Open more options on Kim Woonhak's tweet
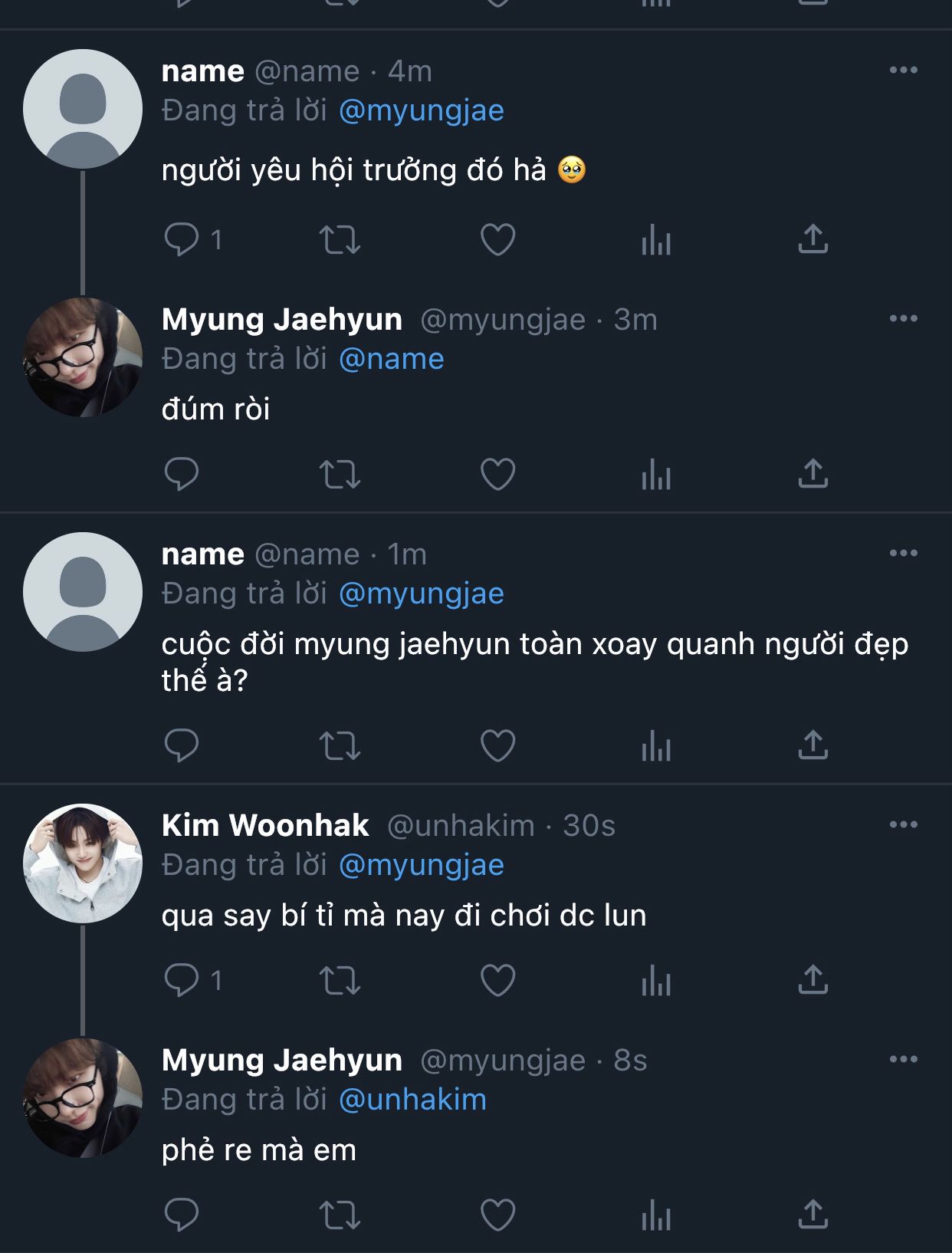This screenshot has height=1253, width=952. [x=903, y=825]
